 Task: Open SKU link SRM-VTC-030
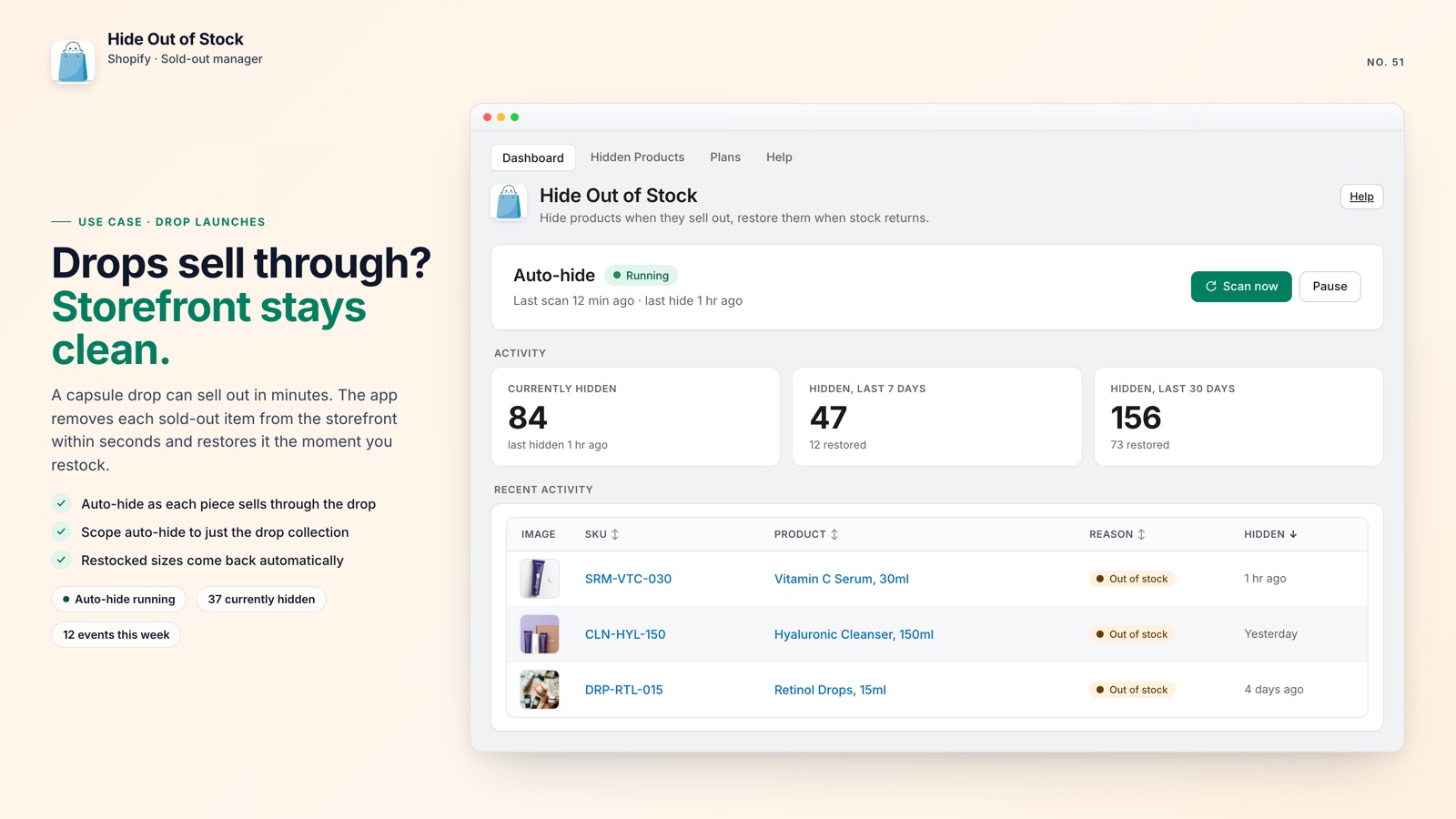628,579
